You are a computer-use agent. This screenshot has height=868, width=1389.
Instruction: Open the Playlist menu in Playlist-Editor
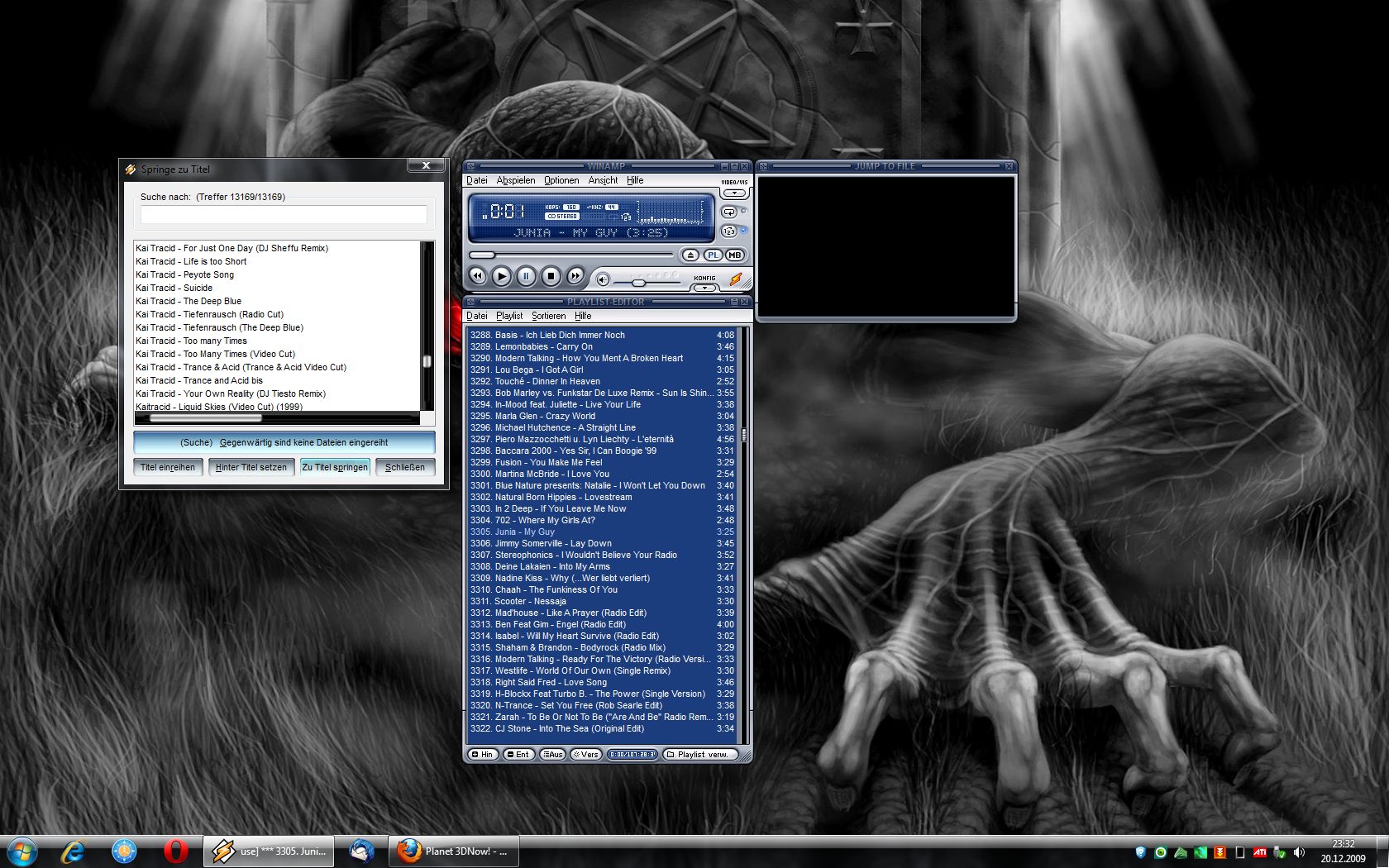pyautogui.click(x=509, y=316)
